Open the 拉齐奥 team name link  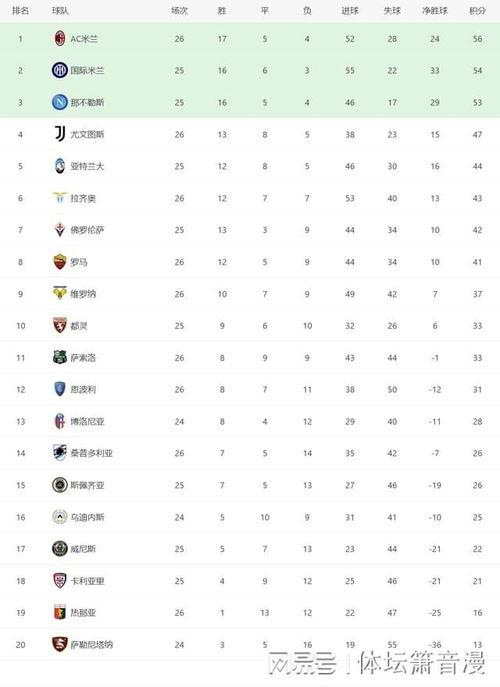tap(83, 198)
